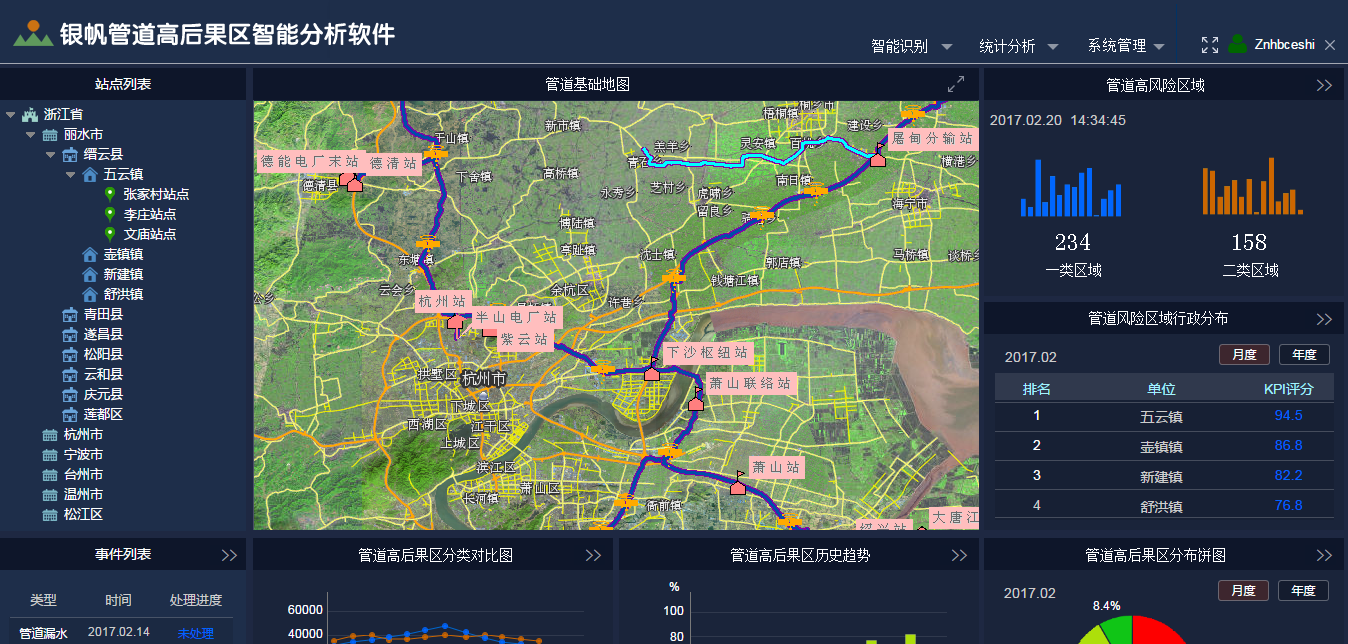Select 云和县 in the station tree

coord(103,374)
